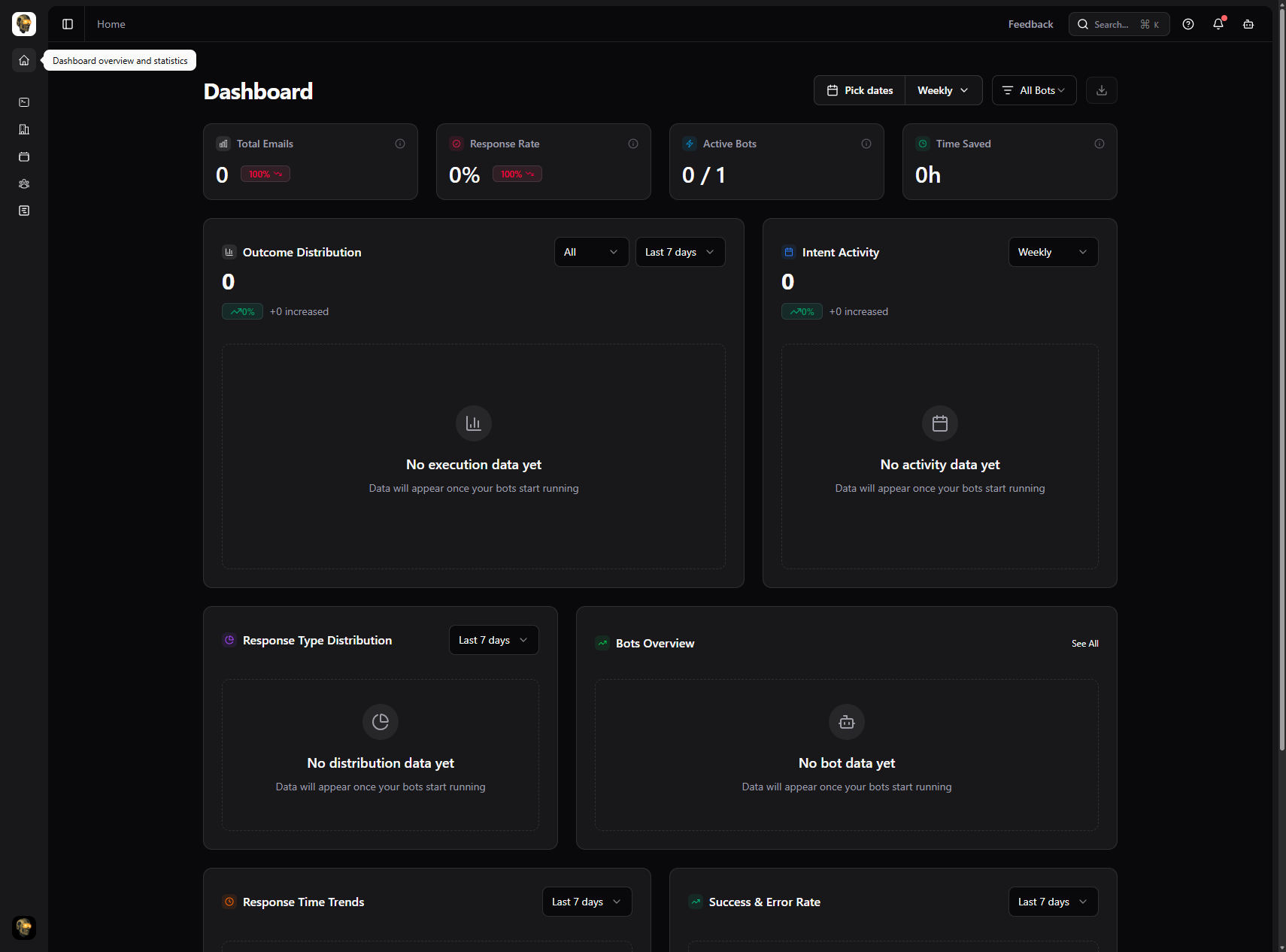Viewport: 1286px width, 952px height.
Task: Click the Time Saved info icon
Action: (x=1099, y=144)
